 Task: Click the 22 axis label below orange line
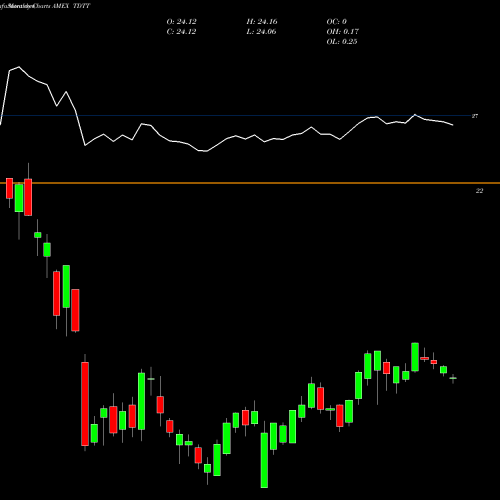click(479, 191)
